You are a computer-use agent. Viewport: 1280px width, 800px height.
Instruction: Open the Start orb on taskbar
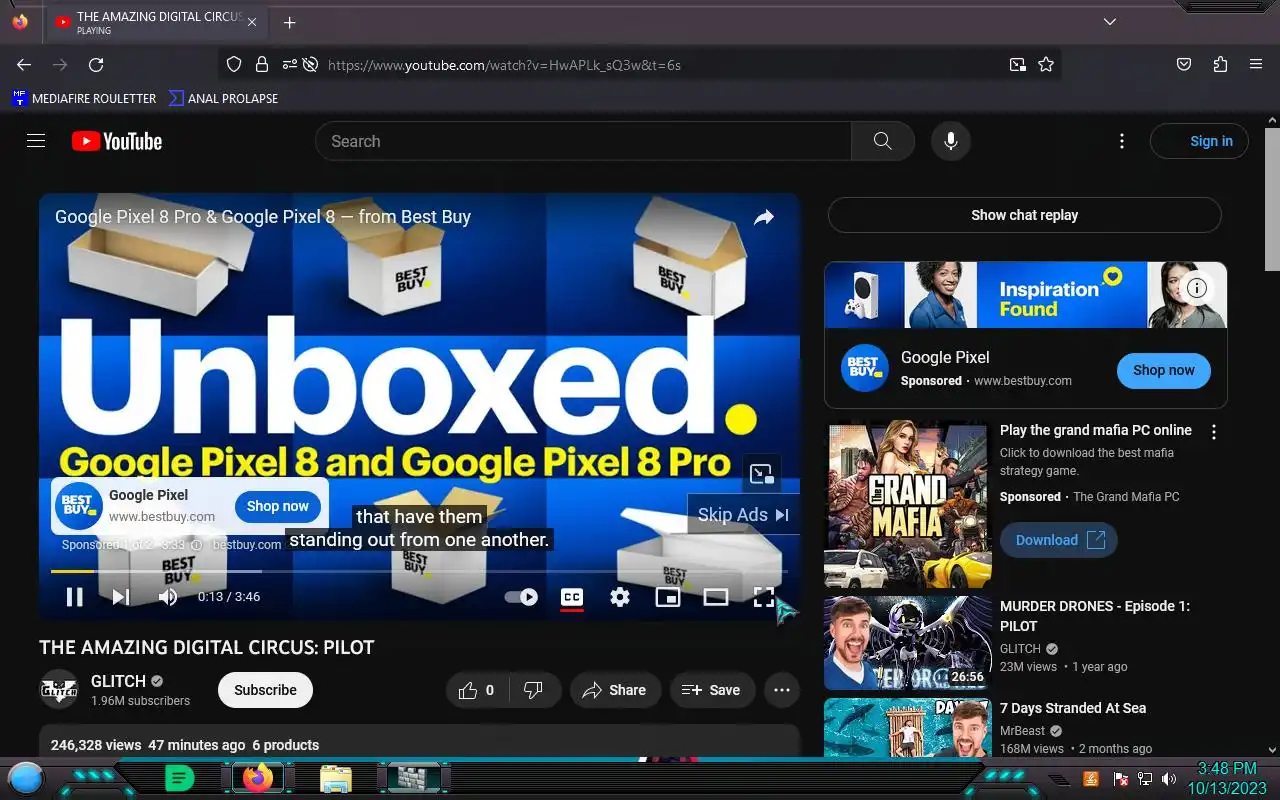point(26,777)
